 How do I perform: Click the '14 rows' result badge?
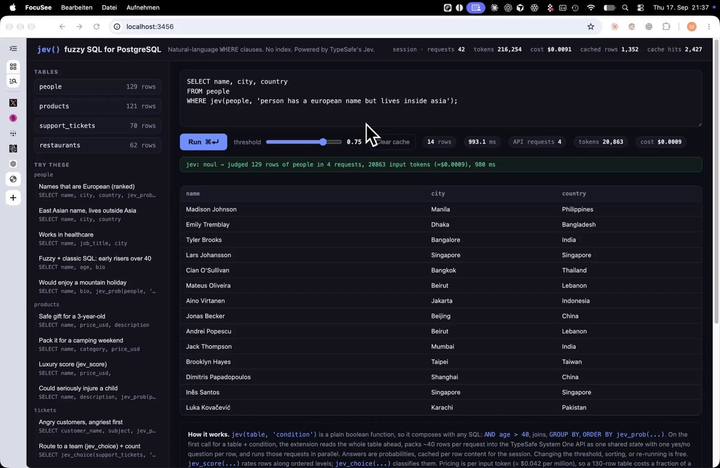[x=439, y=142]
